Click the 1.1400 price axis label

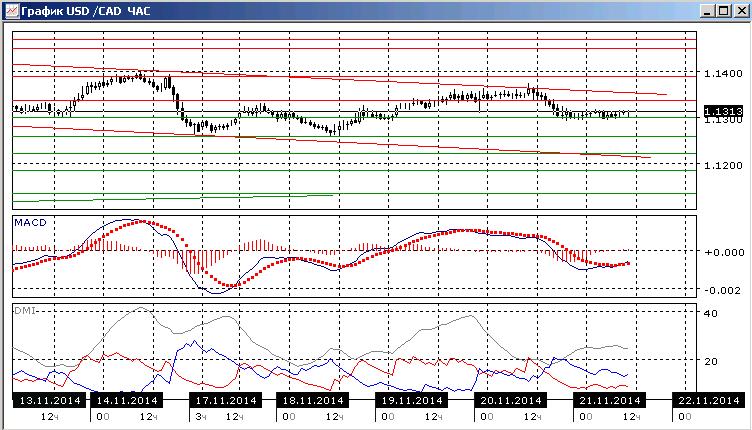723,73
